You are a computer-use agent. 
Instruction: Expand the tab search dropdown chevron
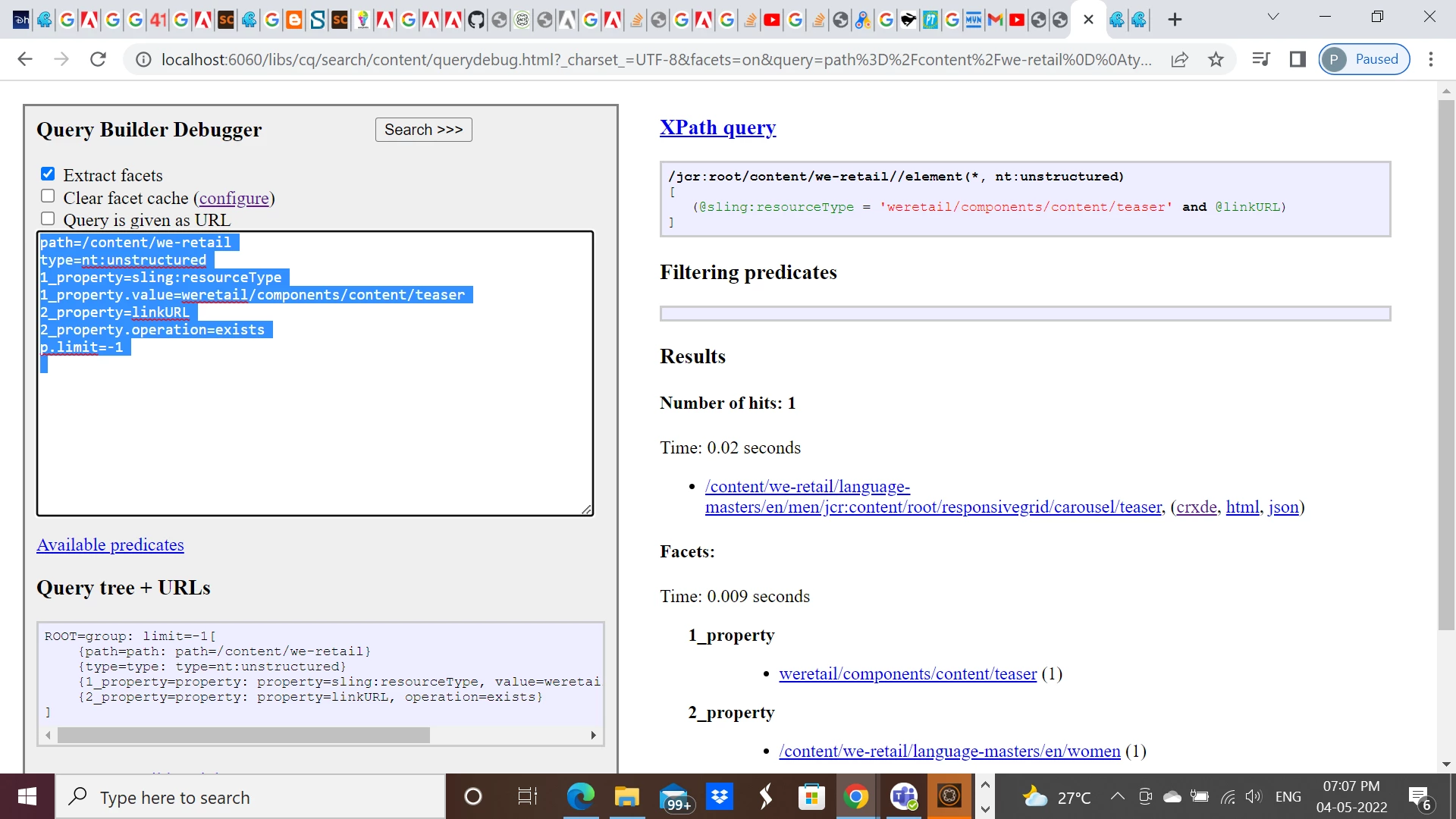click(1273, 17)
